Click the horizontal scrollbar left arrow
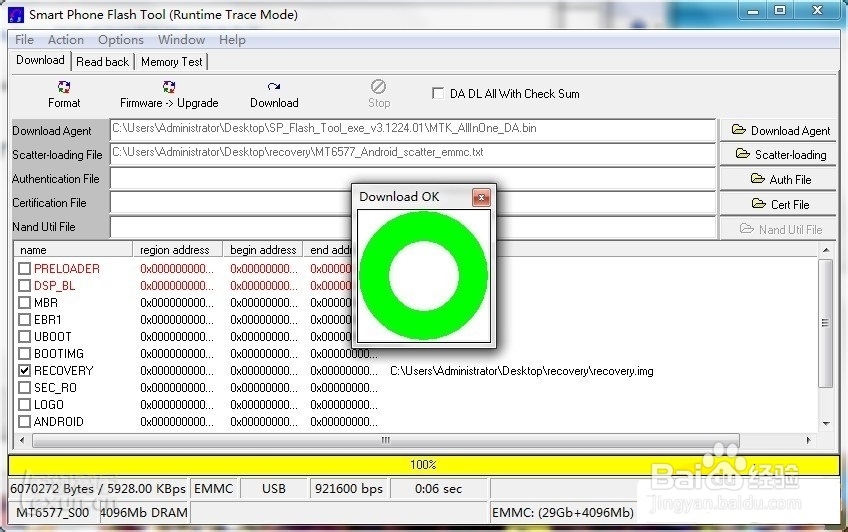Image resolution: width=848 pixels, height=532 pixels. pos(22,440)
